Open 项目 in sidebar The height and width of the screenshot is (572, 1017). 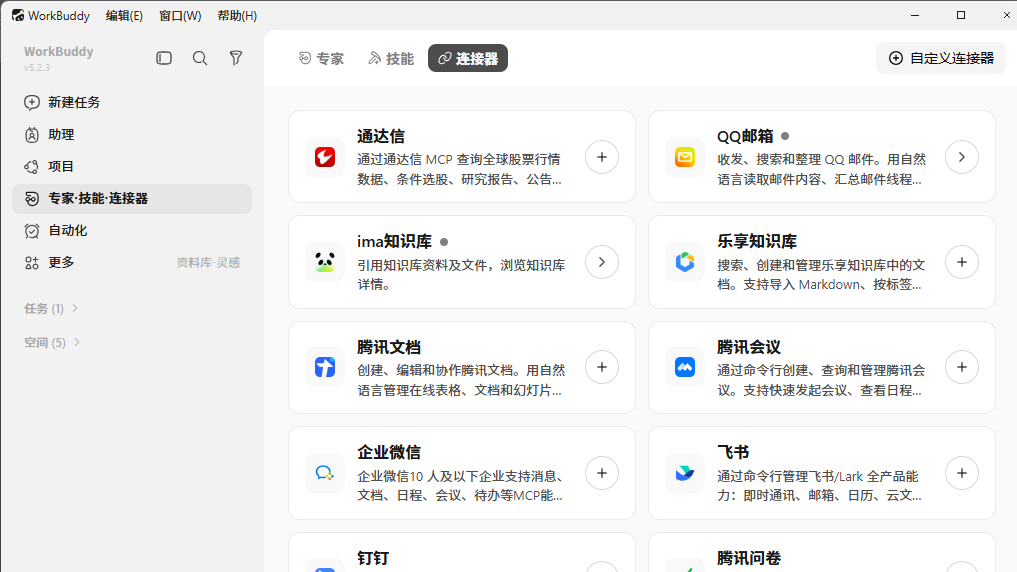pos(132,167)
